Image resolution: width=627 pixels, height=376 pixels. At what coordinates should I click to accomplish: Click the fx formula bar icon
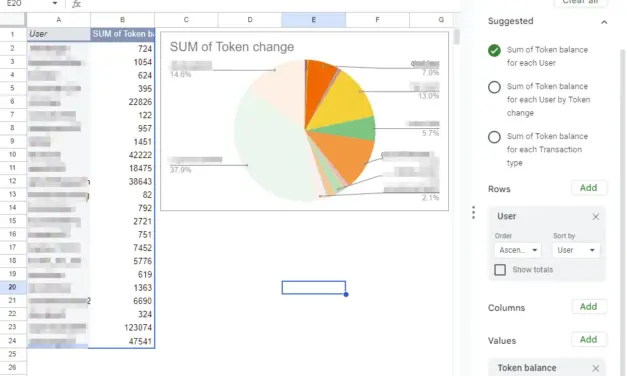pos(76,4)
